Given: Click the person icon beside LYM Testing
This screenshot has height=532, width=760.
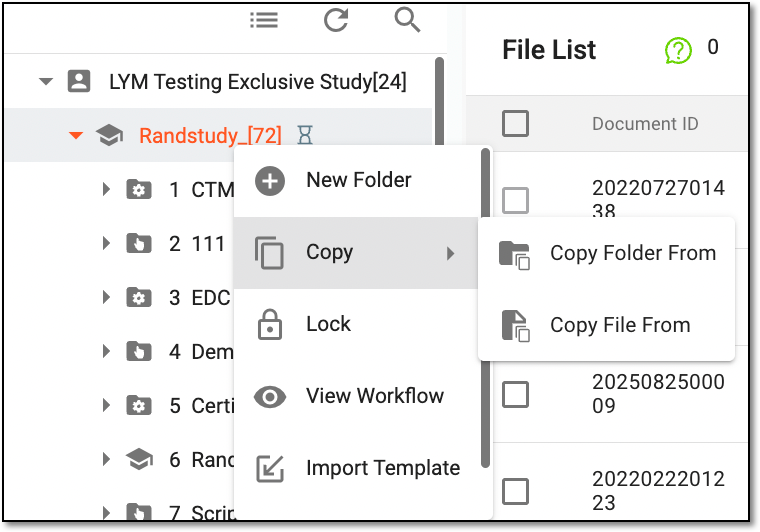Looking at the screenshot, I should point(79,81).
